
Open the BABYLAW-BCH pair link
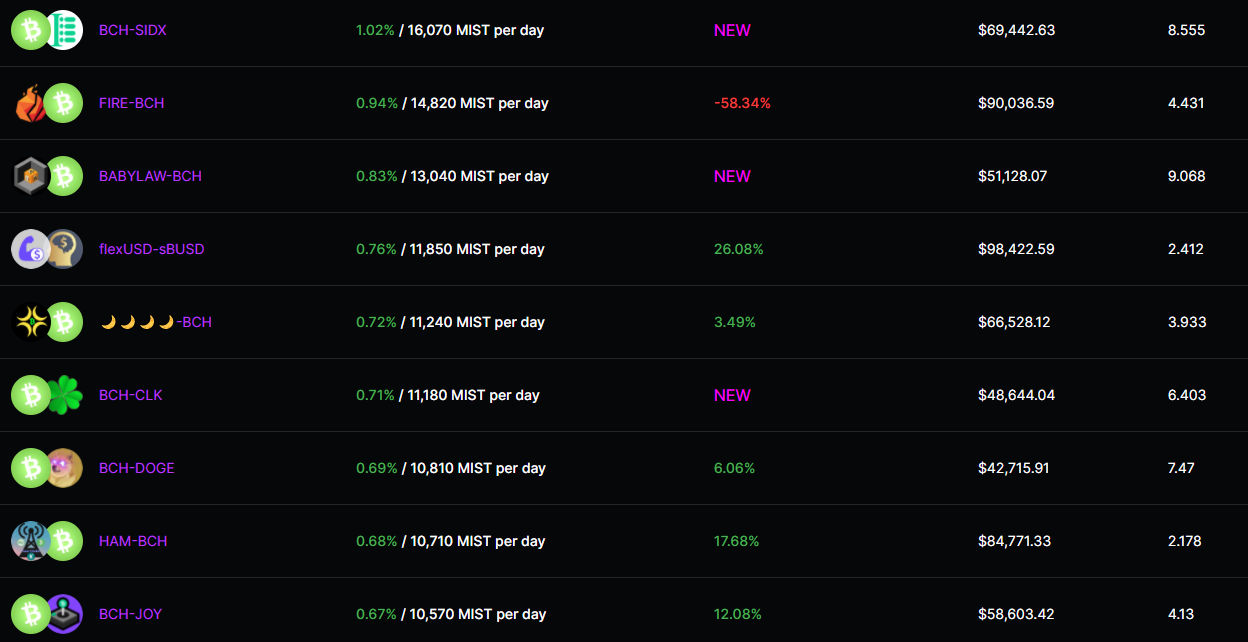(x=150, y=176)
